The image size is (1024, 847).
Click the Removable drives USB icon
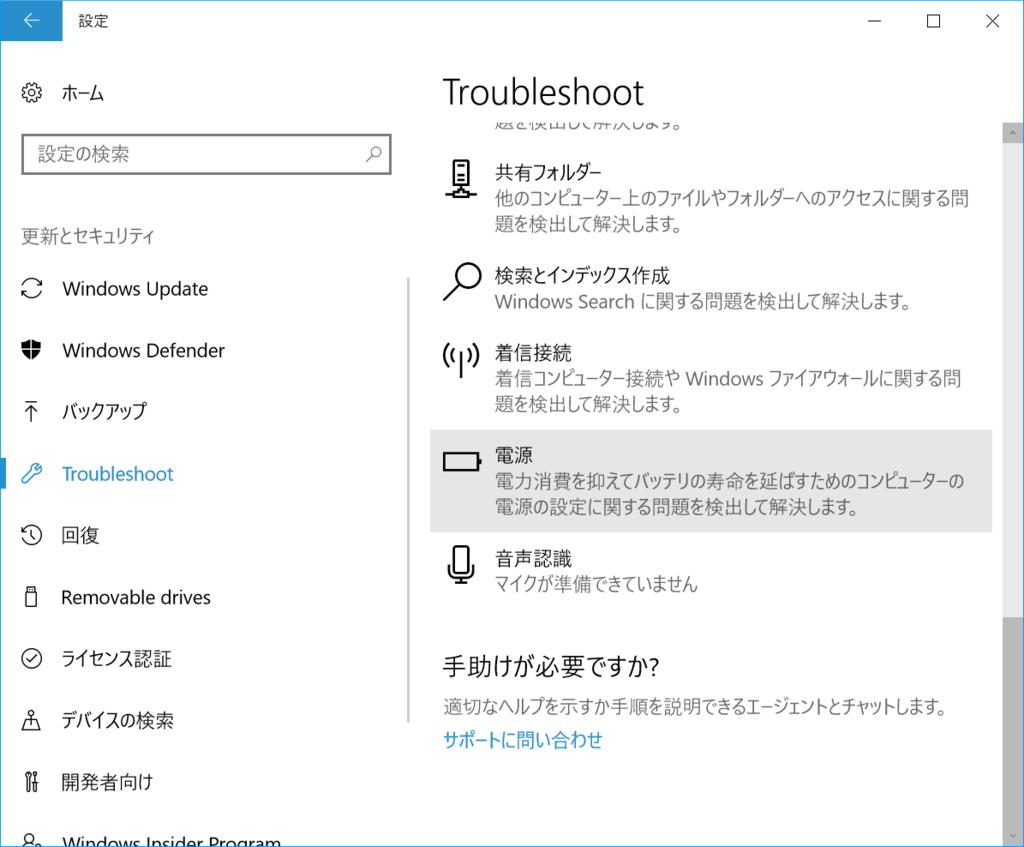click(31, 597)
